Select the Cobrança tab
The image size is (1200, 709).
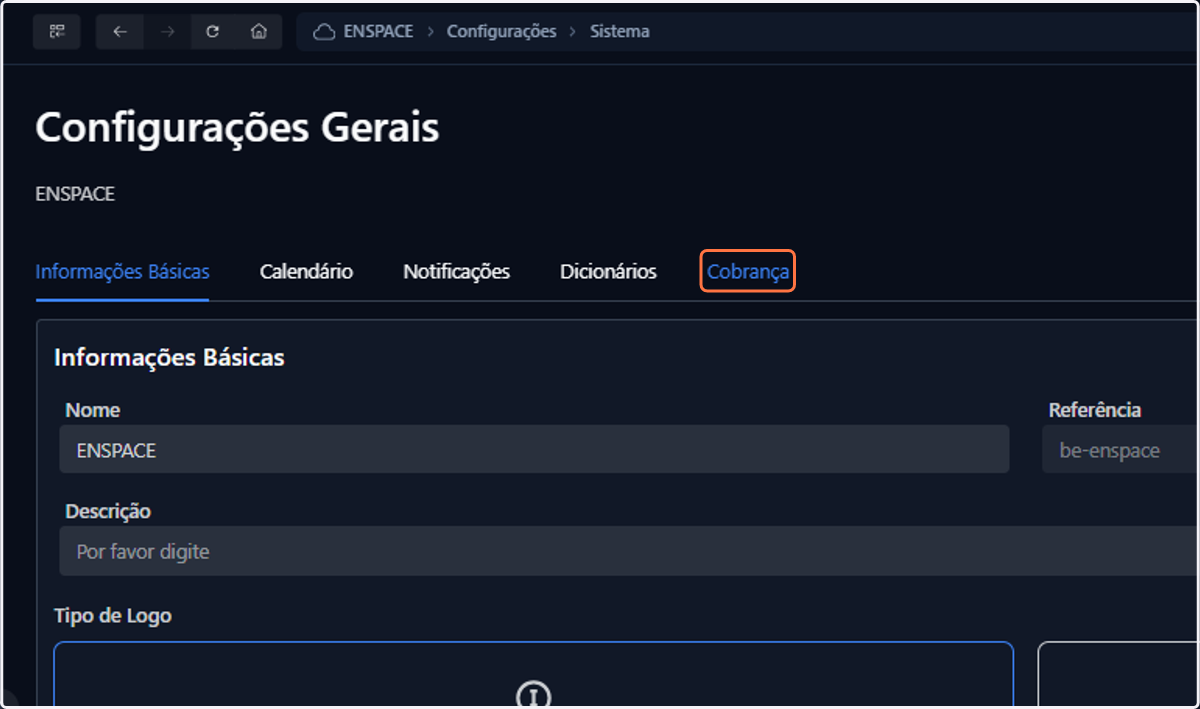click(748, 271)
